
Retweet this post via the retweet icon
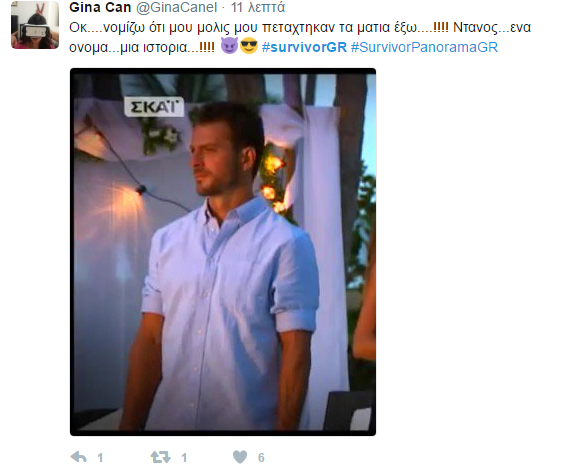(x=160, y=457)
